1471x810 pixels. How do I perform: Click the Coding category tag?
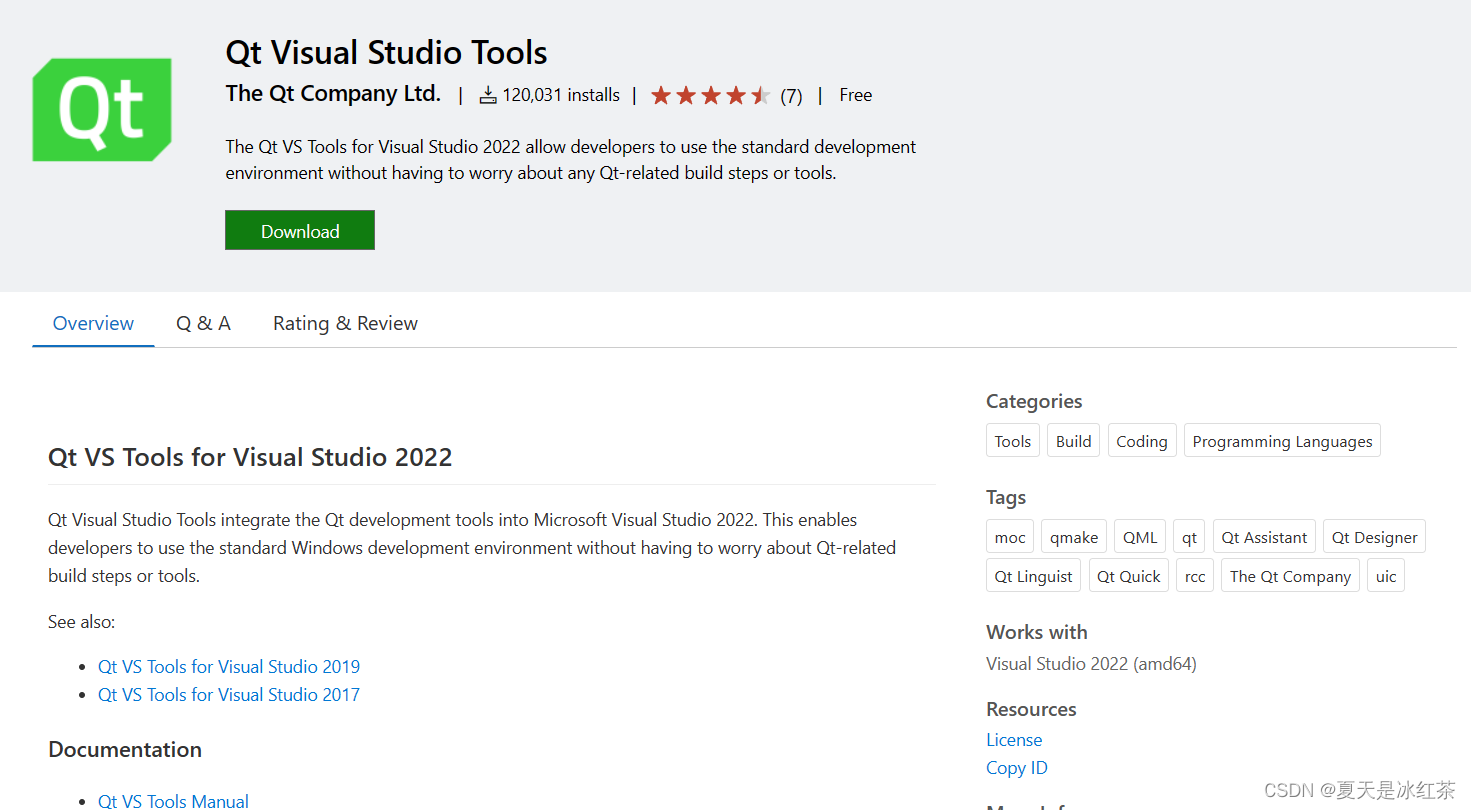point(1141,441)
